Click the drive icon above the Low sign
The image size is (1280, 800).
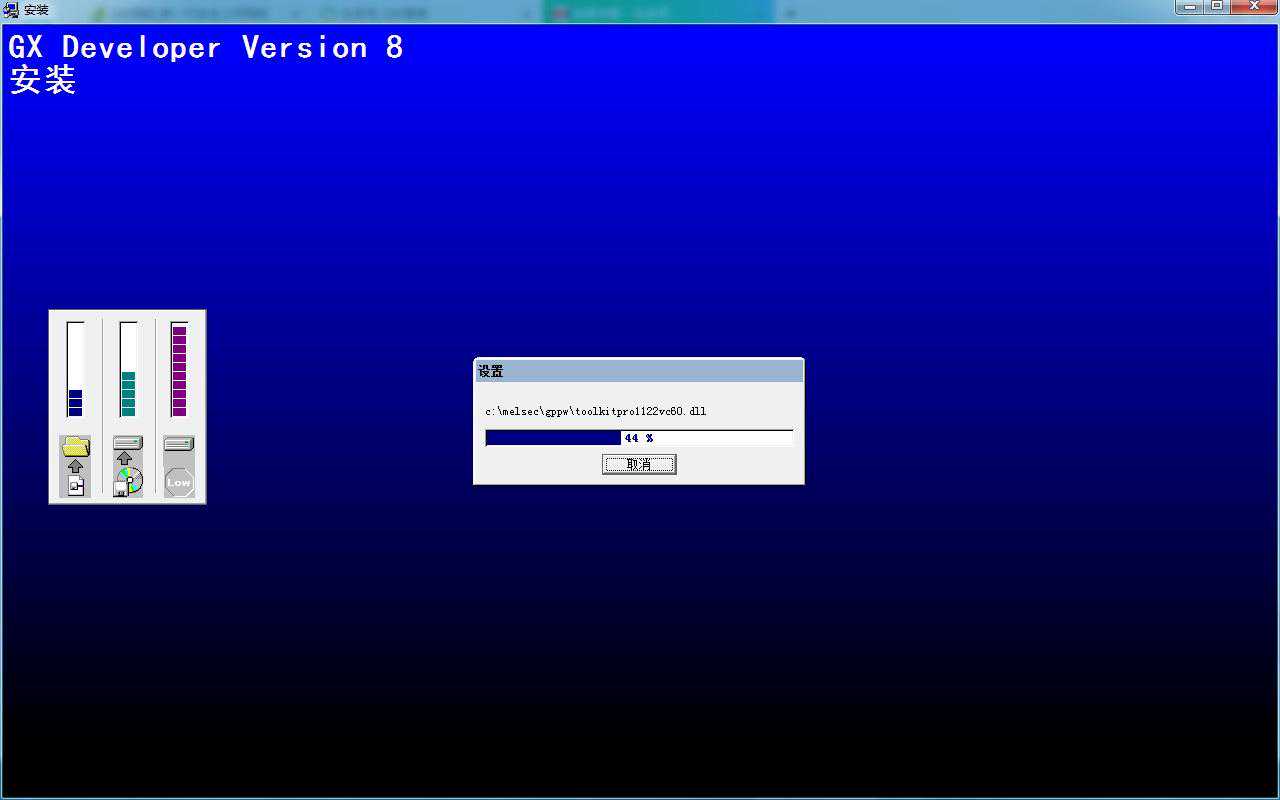point(179,443)
